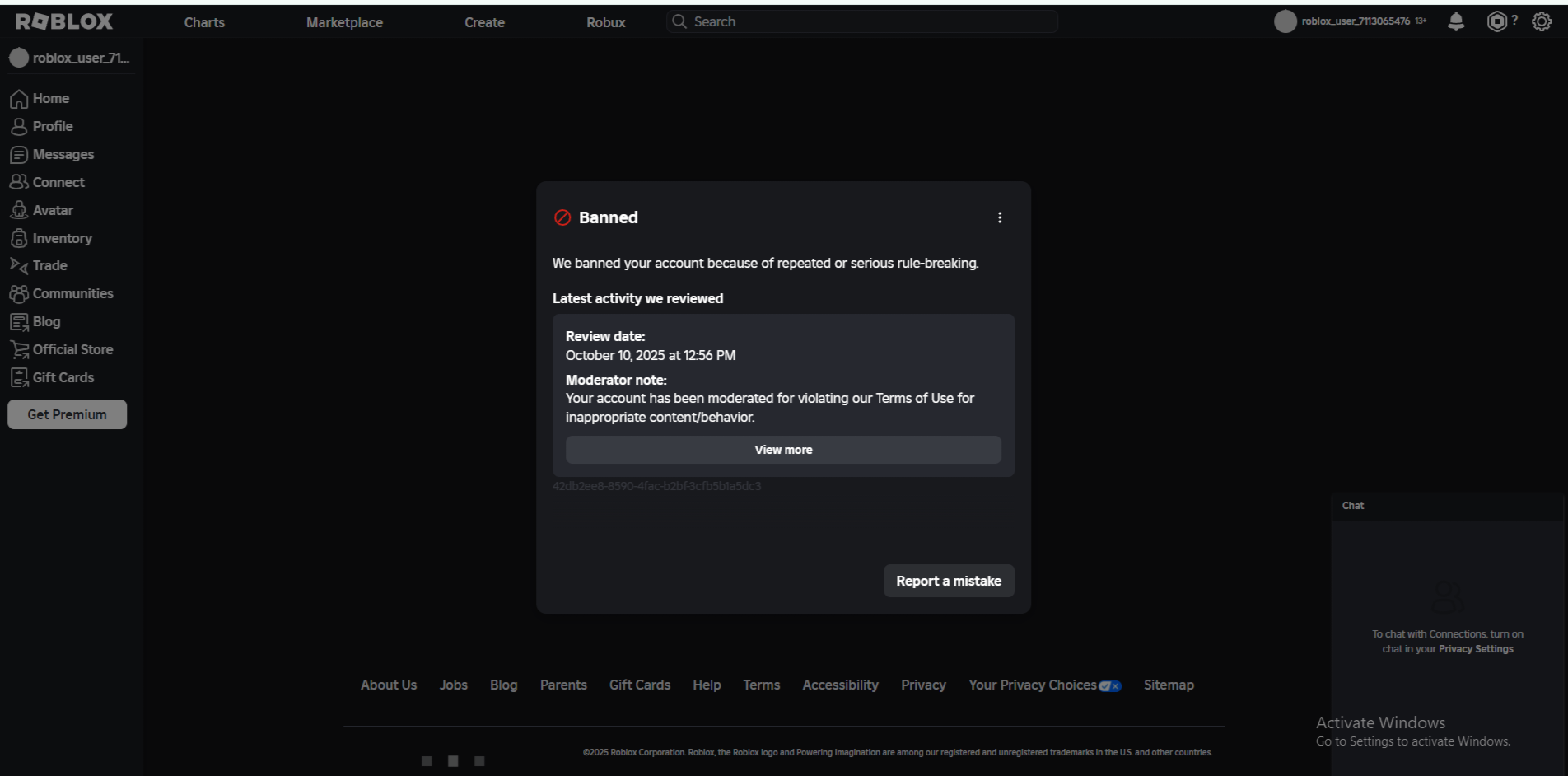Open the Sitemap footer link
This screenshot has height=776, width=1568.
coord(1169,685)
